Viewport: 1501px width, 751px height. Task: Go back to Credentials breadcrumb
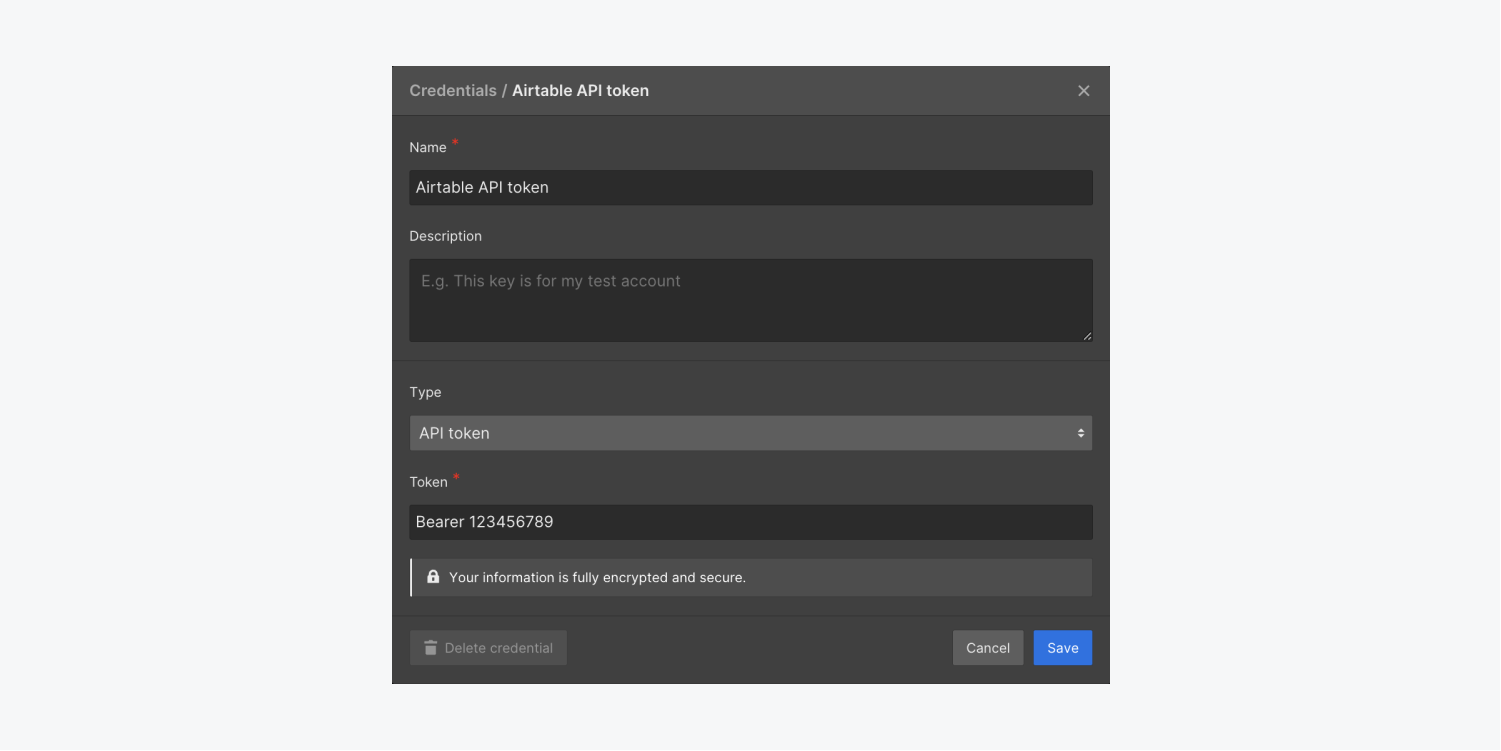tap(453, 91)
